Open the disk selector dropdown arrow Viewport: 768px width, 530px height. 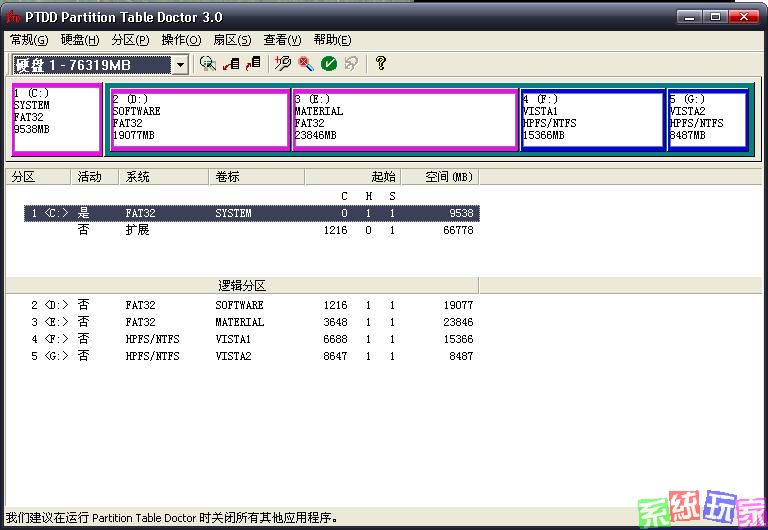[180, 65]
